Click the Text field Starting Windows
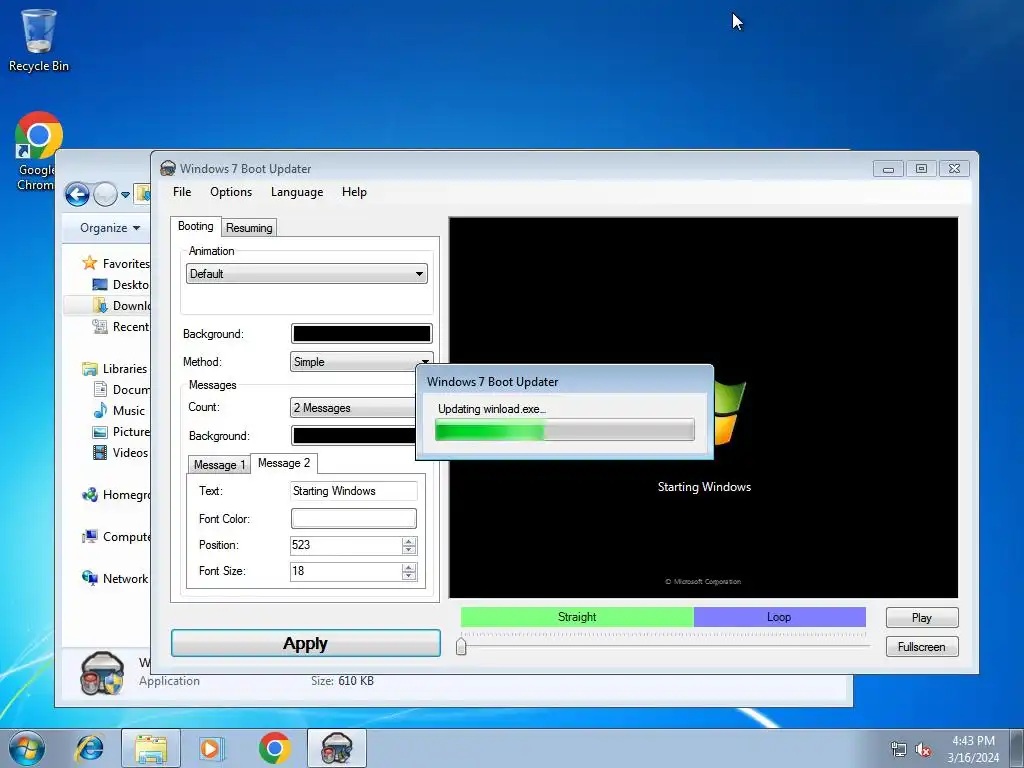This screenshot has height=768, width=1024. [x=353, y=491]
